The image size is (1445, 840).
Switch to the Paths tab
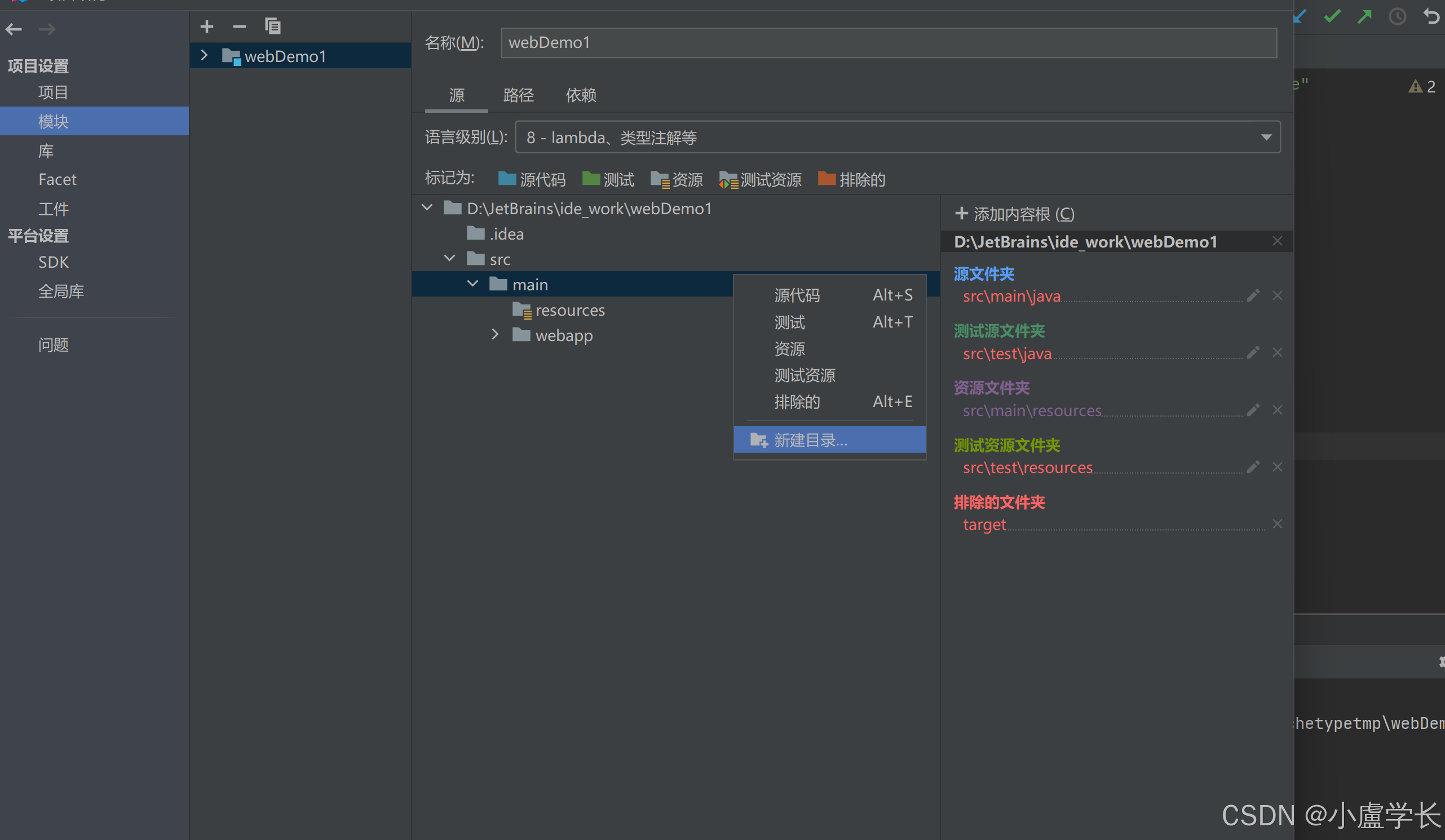tap(518, 95)
